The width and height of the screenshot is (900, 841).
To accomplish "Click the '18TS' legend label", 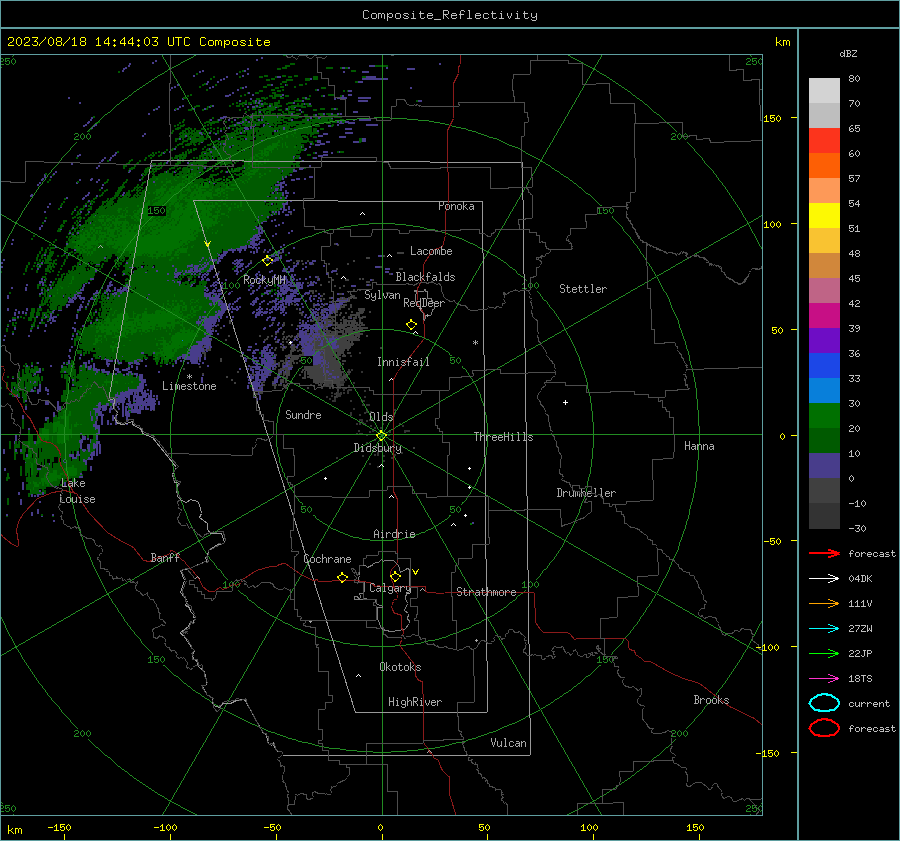I will click(860, 679).
